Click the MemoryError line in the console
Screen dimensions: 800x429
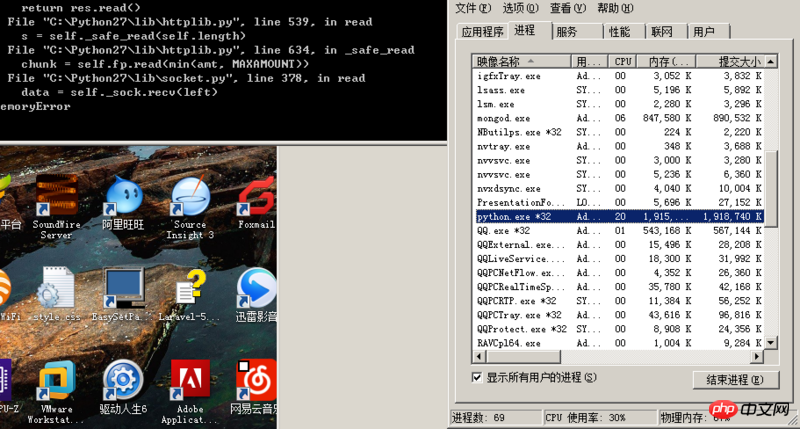click(35, 107)
